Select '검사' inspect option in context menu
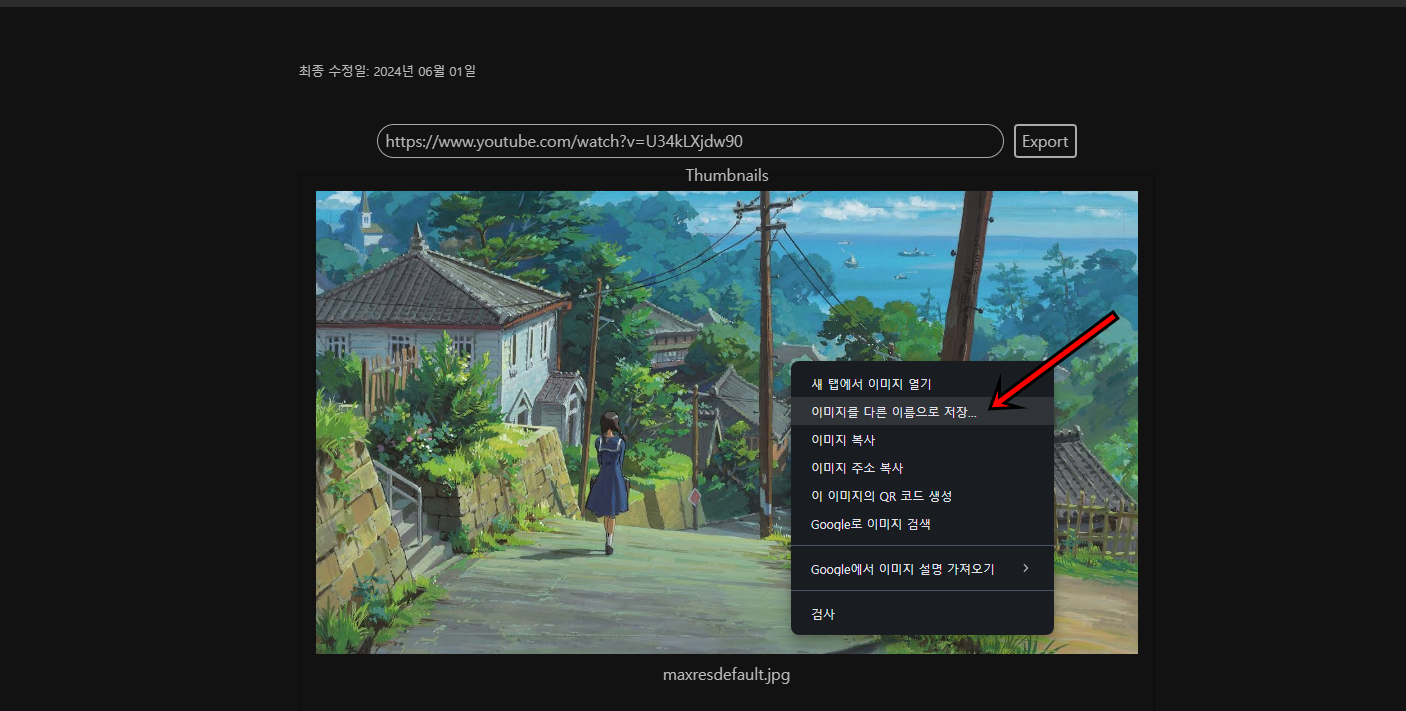Viewport: 1406px width, 711px height. (x=922, y=614)
